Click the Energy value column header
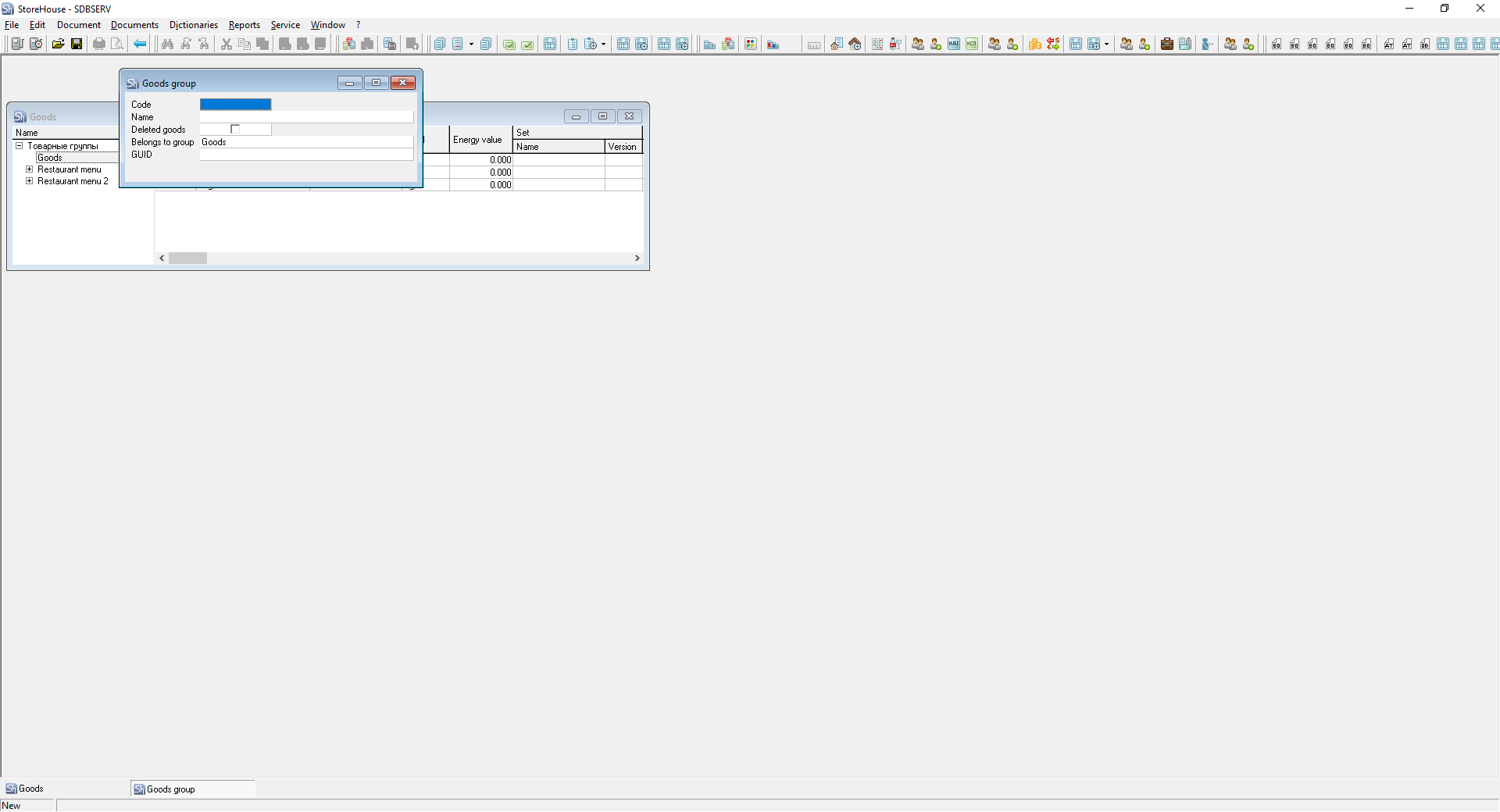The image size is (1500, 812). click(477, 140)
